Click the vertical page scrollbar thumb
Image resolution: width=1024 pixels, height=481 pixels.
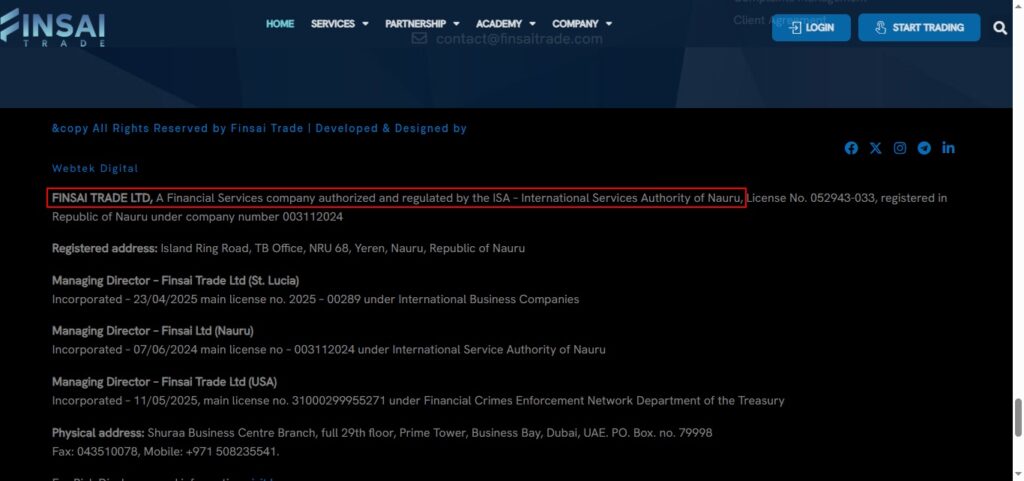click(1018, 415)
